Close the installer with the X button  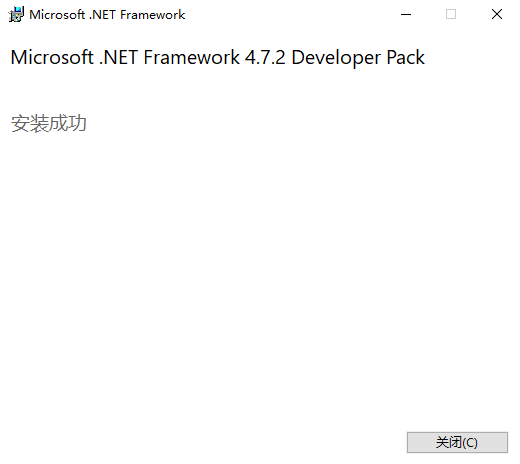(x=497, y=14)
